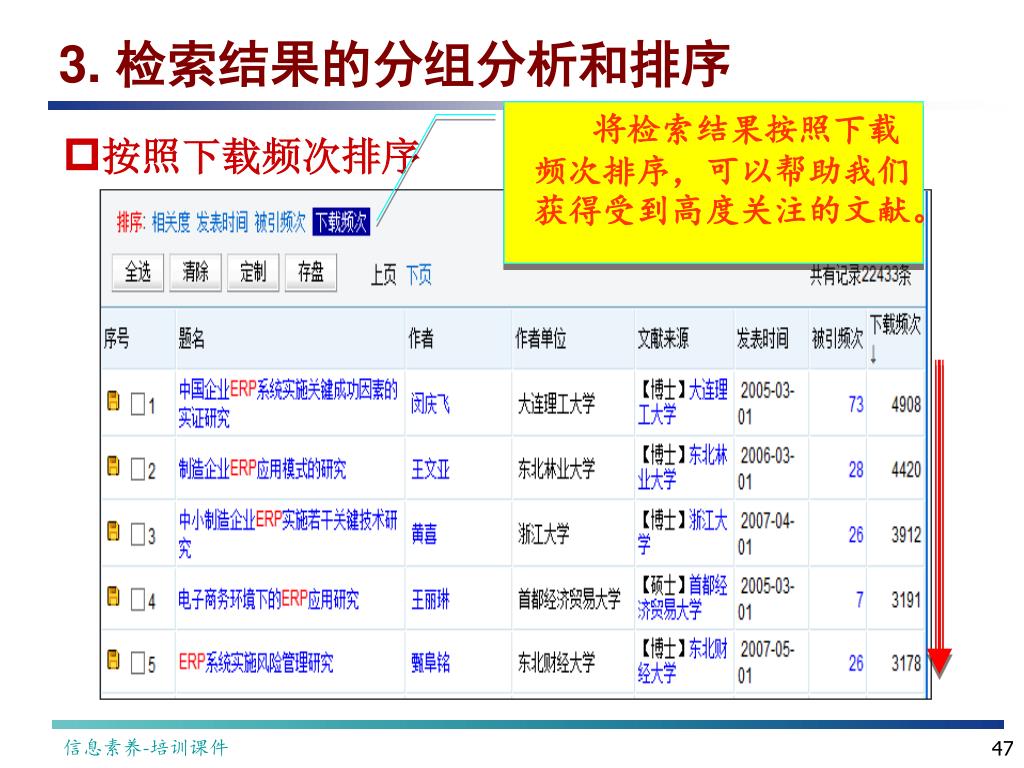
Task: Click download count 3191
Action: (906, 600)
